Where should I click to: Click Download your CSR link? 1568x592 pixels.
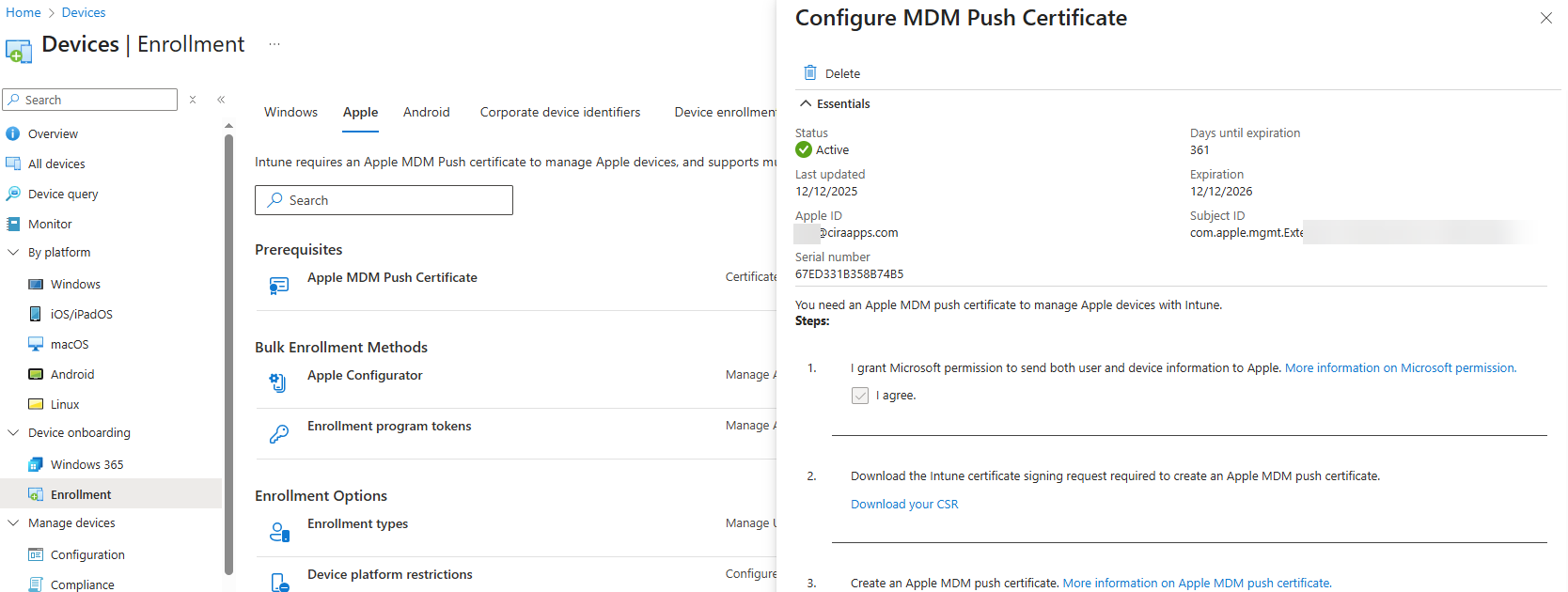(x=904, y=504)
